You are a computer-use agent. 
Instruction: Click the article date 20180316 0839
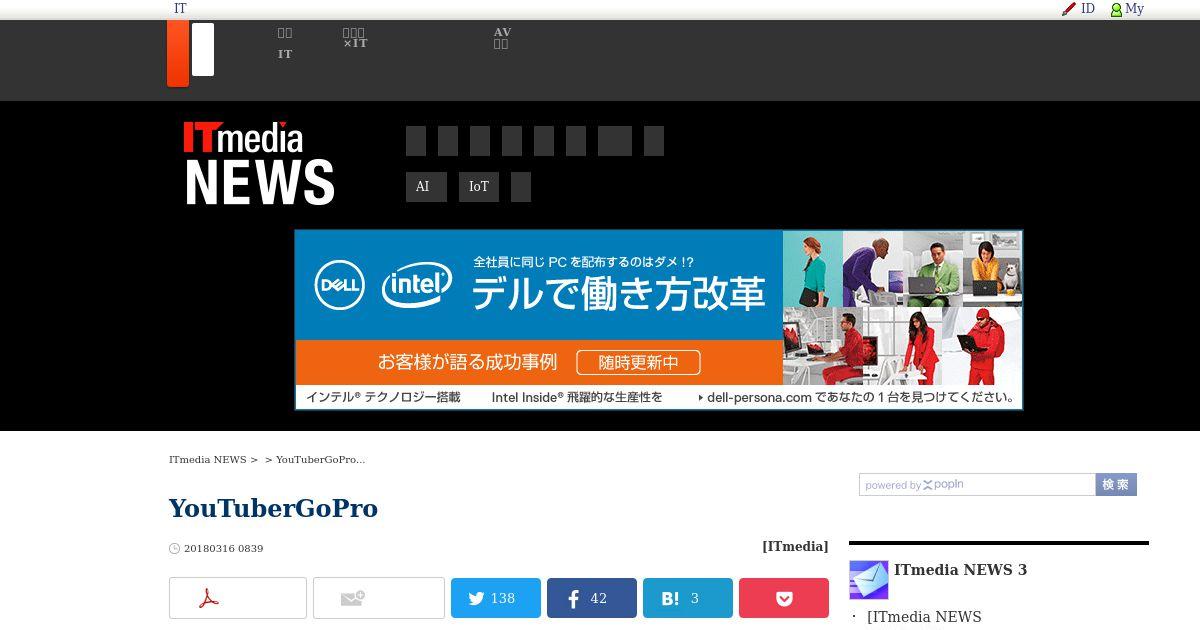point(223,548)
